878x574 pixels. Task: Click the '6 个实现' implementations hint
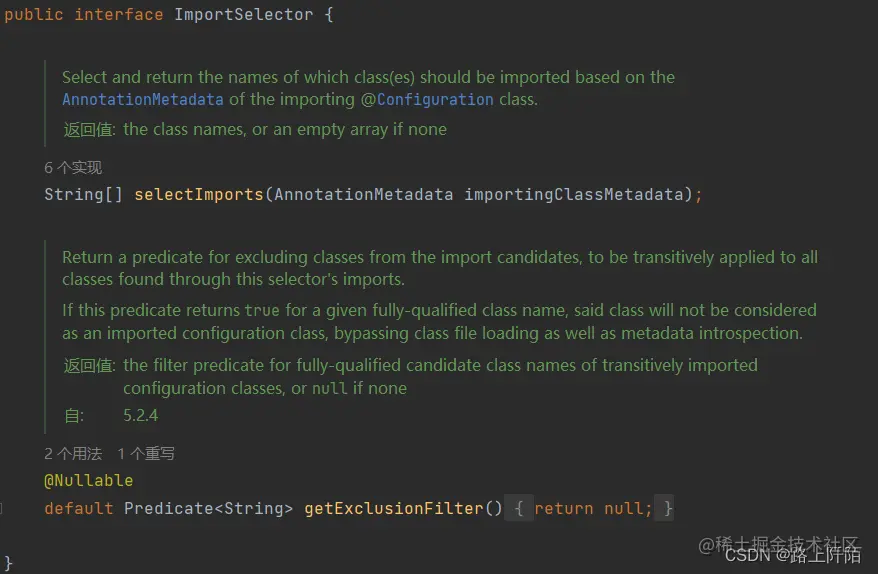pyautogui.click(x=73, y=167)
